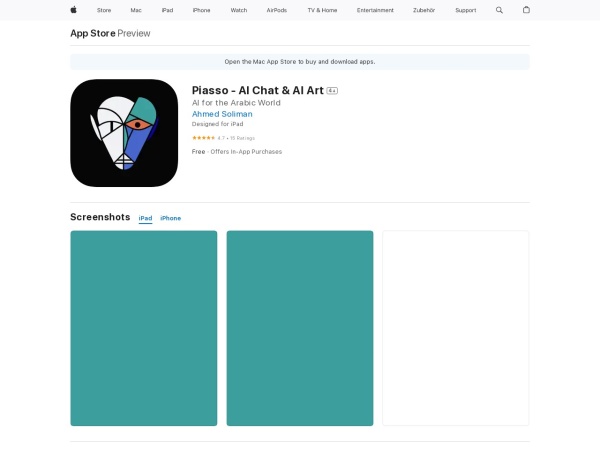The height and width of the screenshot is (450, 600).
Task: Click Free Offers In-App Purchases text
Action: click(237, 152)
